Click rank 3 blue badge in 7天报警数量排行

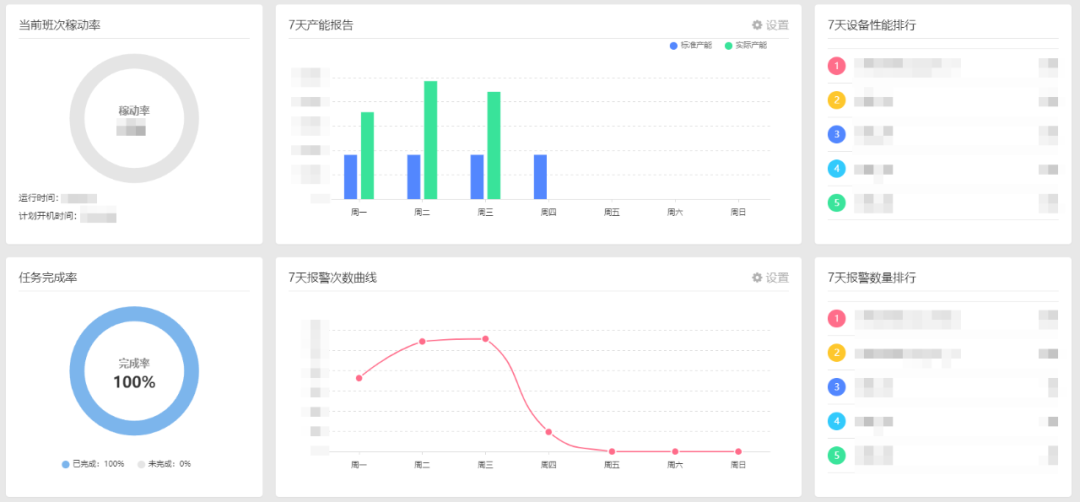pos(837,387)
